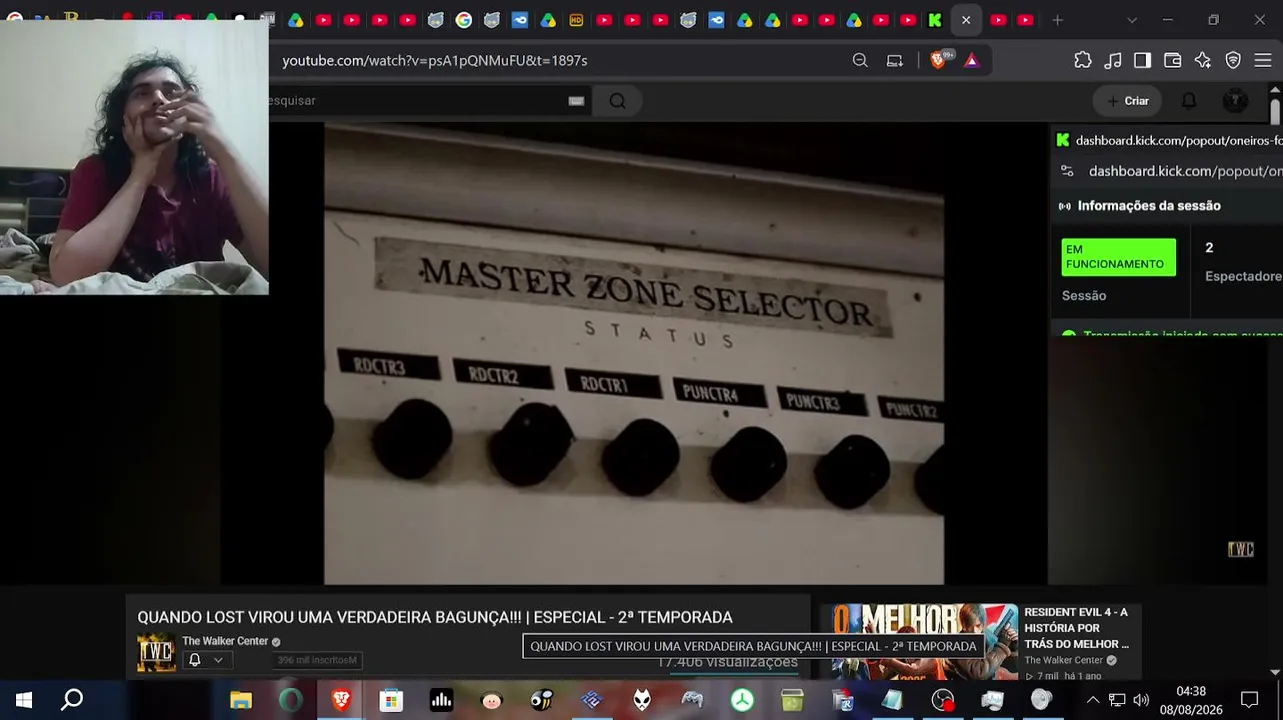Click the video title QUANDO LOST VIROU UMA VERDADEIRA BAGUNÇA

pos(435,617)
